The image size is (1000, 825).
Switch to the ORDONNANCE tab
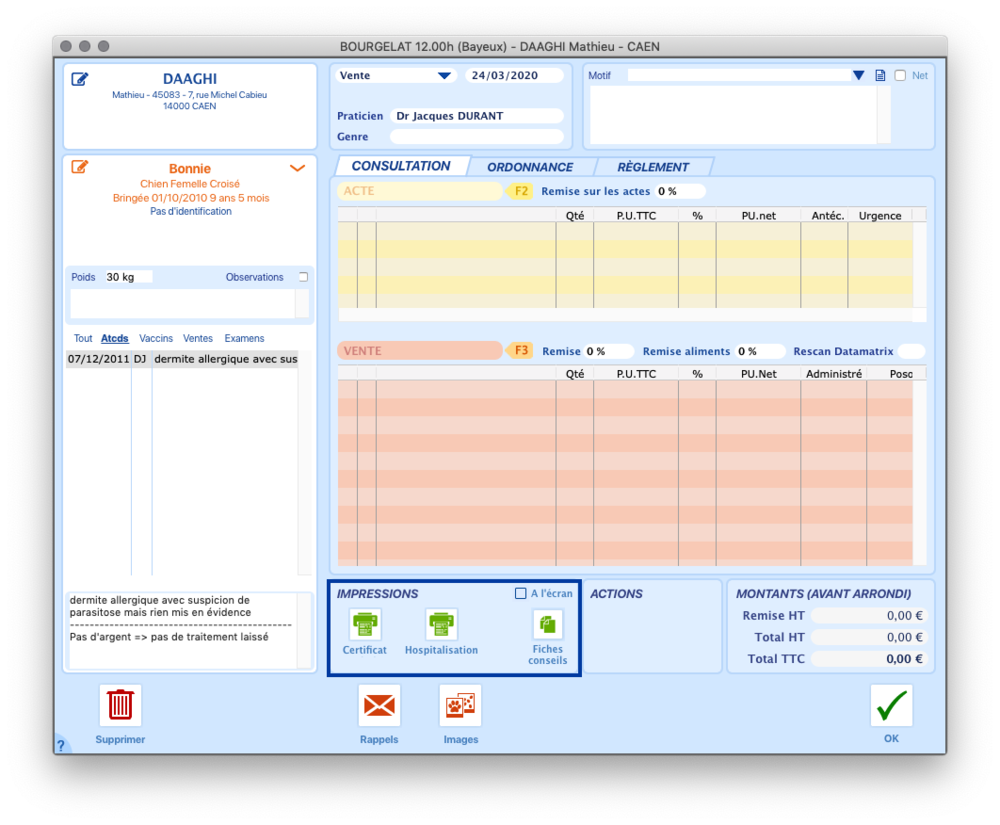click(530, 167)
